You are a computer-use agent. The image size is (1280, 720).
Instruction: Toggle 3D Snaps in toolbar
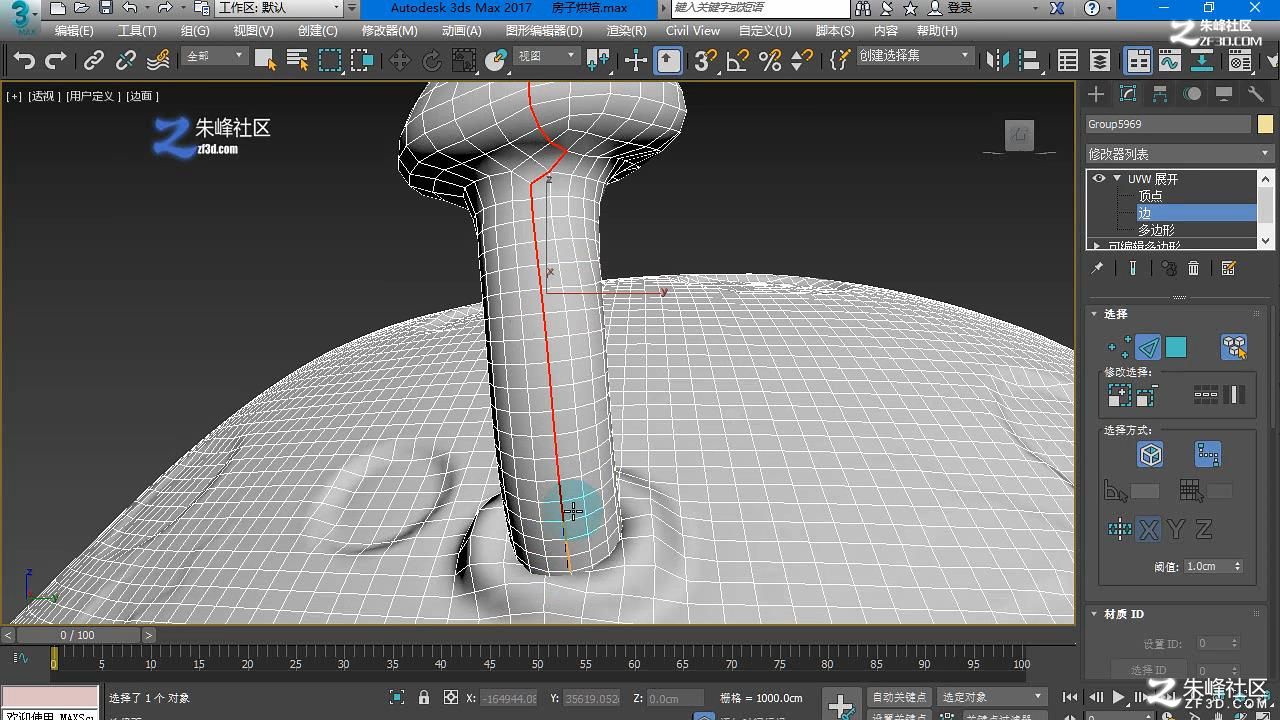pos(706,61)
